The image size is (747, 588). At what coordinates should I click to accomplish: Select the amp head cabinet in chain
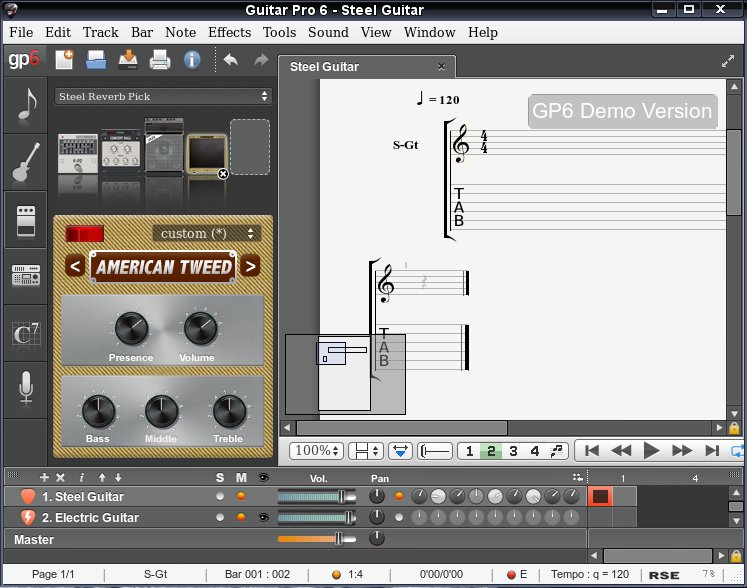click(164, 145)
